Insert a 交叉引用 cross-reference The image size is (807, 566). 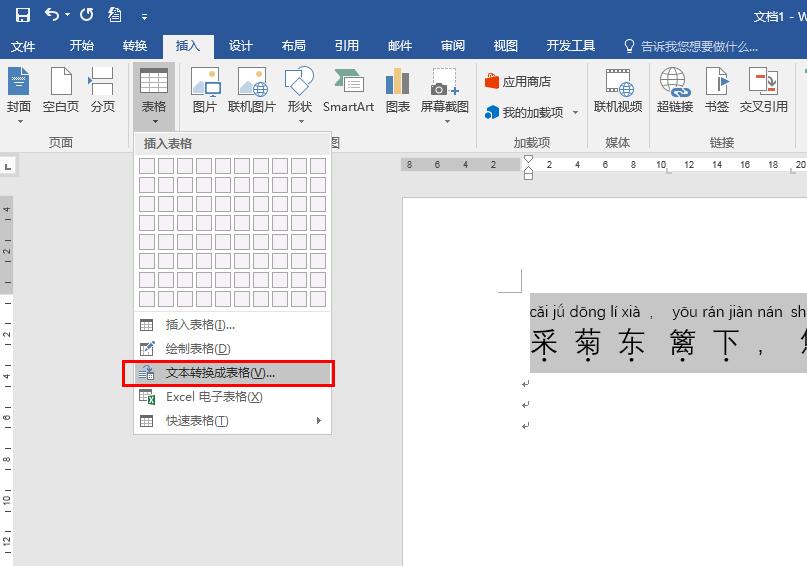click(763, 90)
